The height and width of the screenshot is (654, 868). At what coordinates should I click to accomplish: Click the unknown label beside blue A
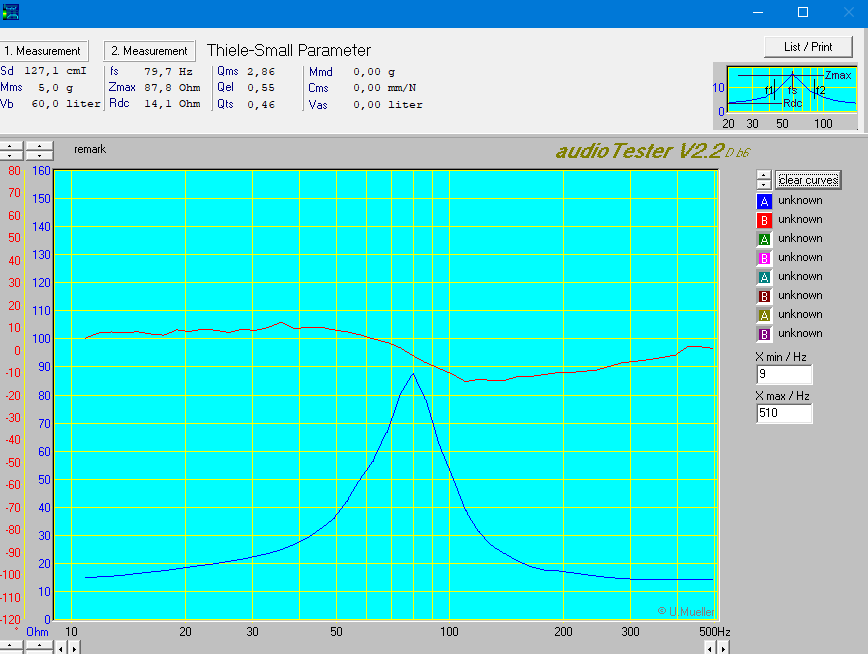[x=800, y=200]
